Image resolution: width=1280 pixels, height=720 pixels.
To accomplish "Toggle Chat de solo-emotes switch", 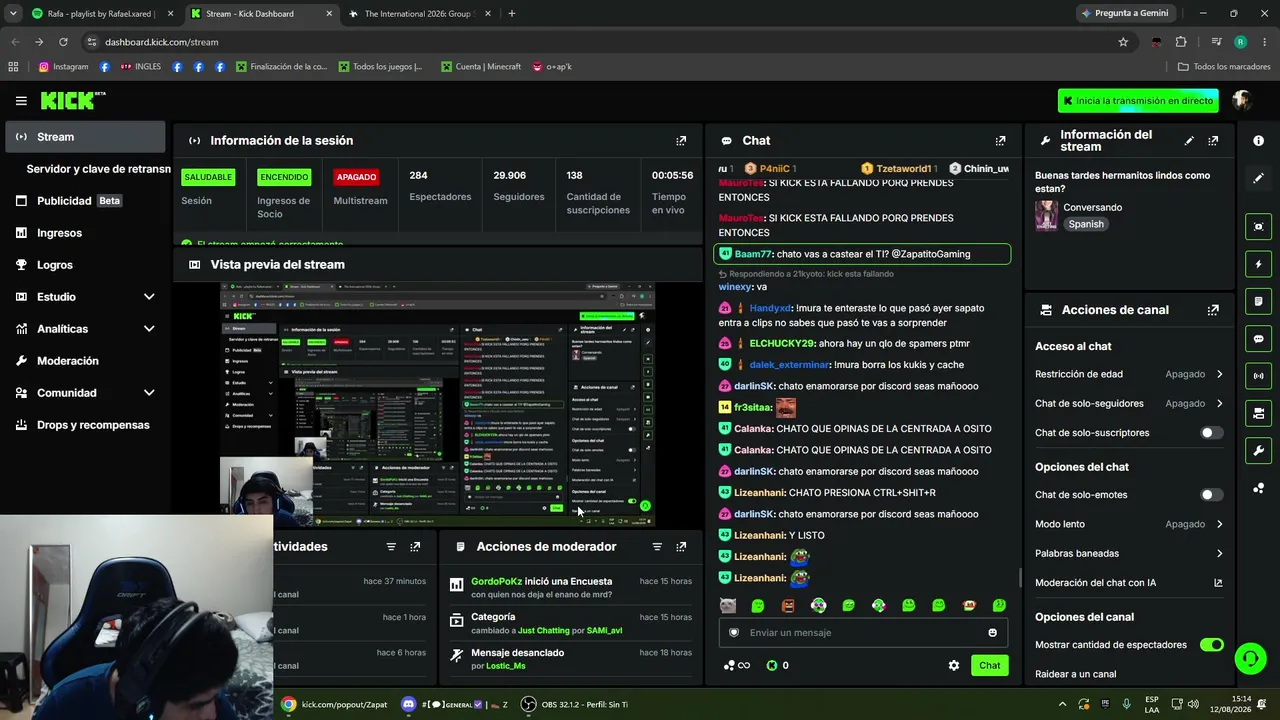I will point(1211,495).
